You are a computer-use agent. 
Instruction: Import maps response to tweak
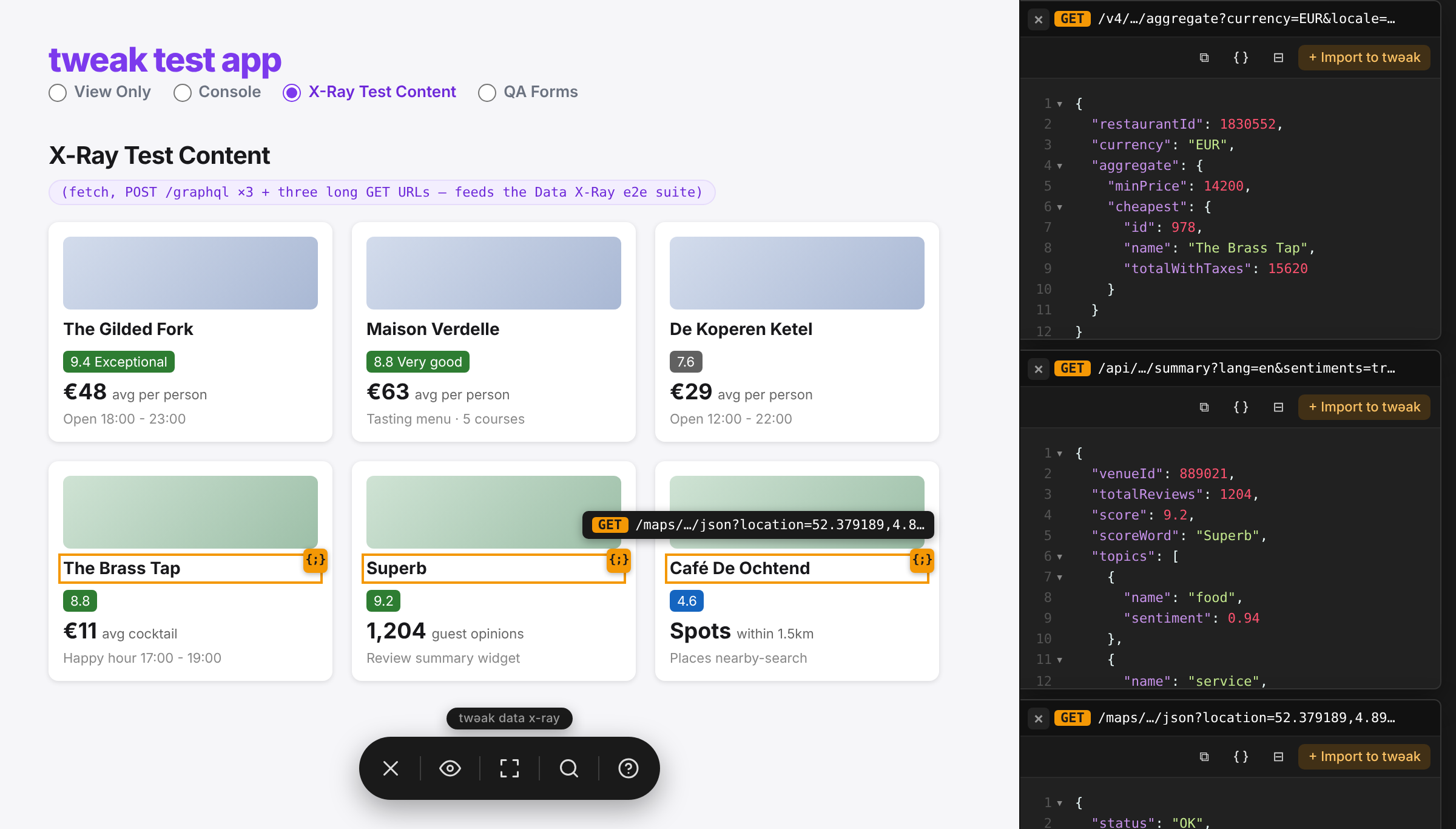point(1364,757)
